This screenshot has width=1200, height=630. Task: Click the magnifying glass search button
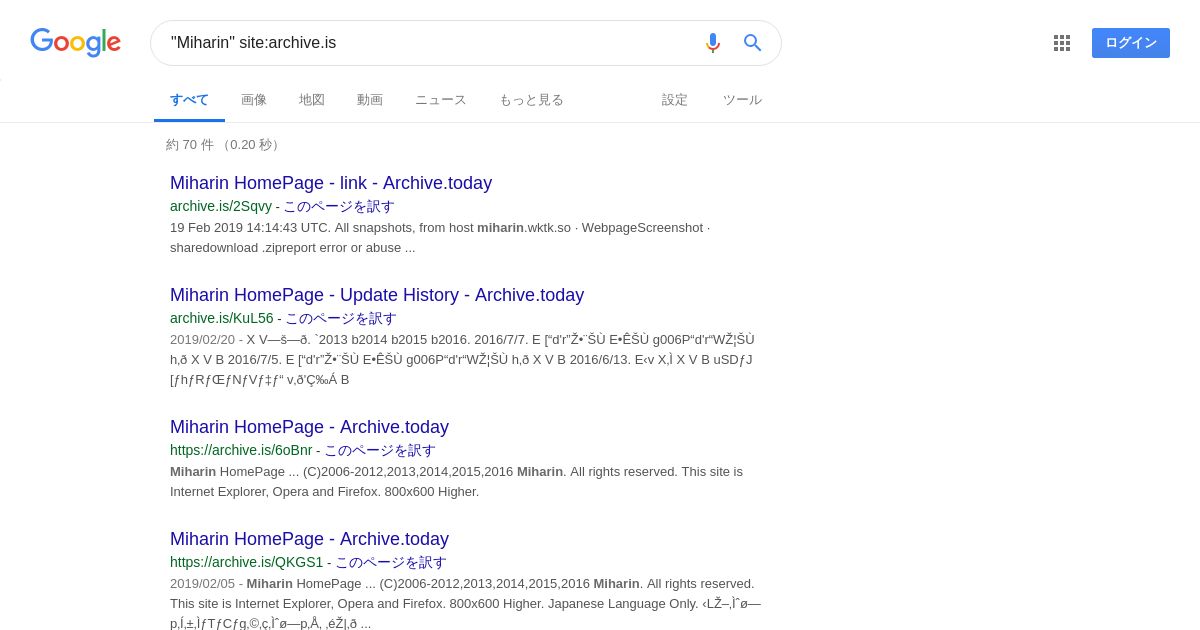(752, 43)
